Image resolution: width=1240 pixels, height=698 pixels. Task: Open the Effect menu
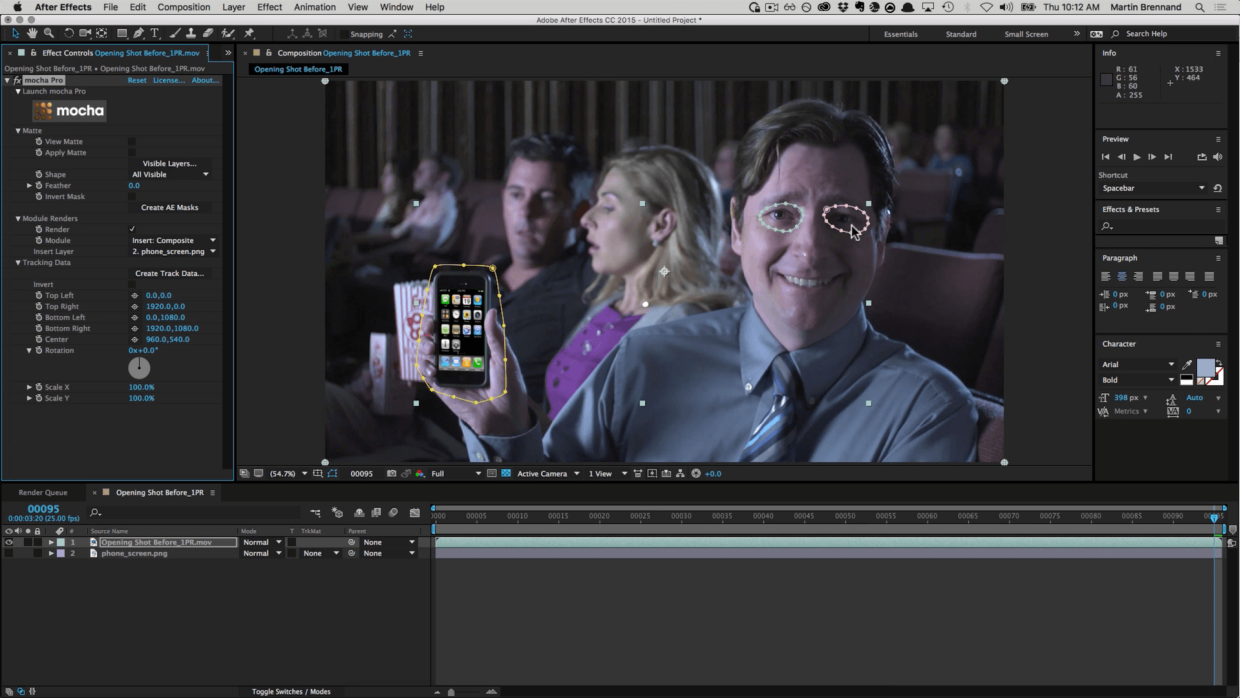(270, 7)
